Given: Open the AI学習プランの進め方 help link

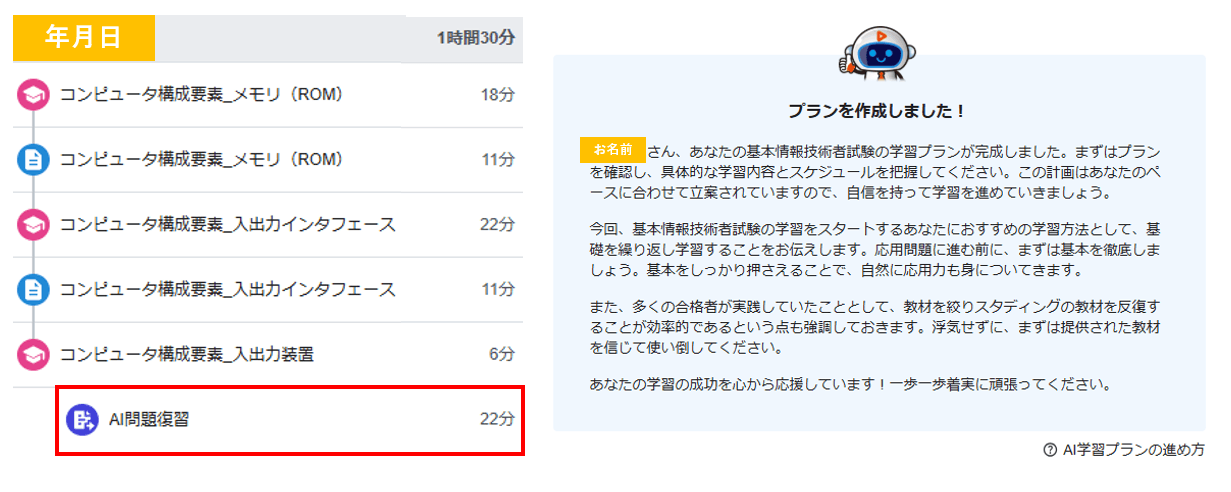Looking at the screenshot, I should click(1133, 450).
